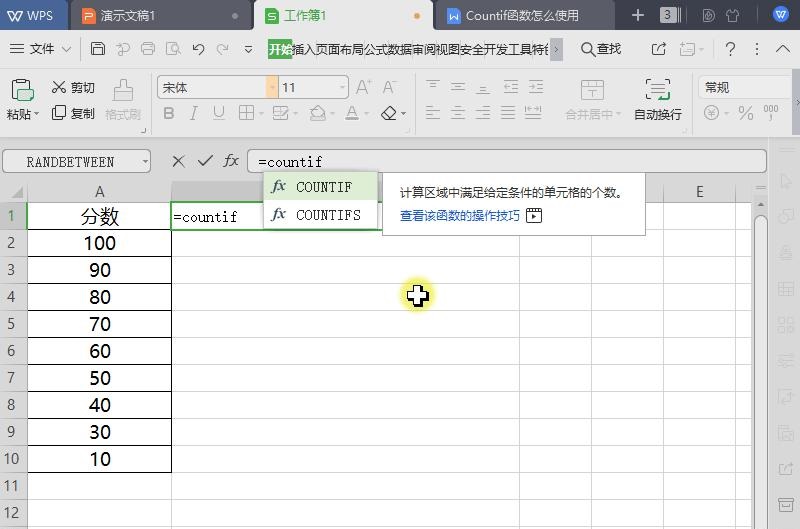Expand the font size dropdown showing 11
This screenshot has width=800, height=529.
[x=342, y=88]
